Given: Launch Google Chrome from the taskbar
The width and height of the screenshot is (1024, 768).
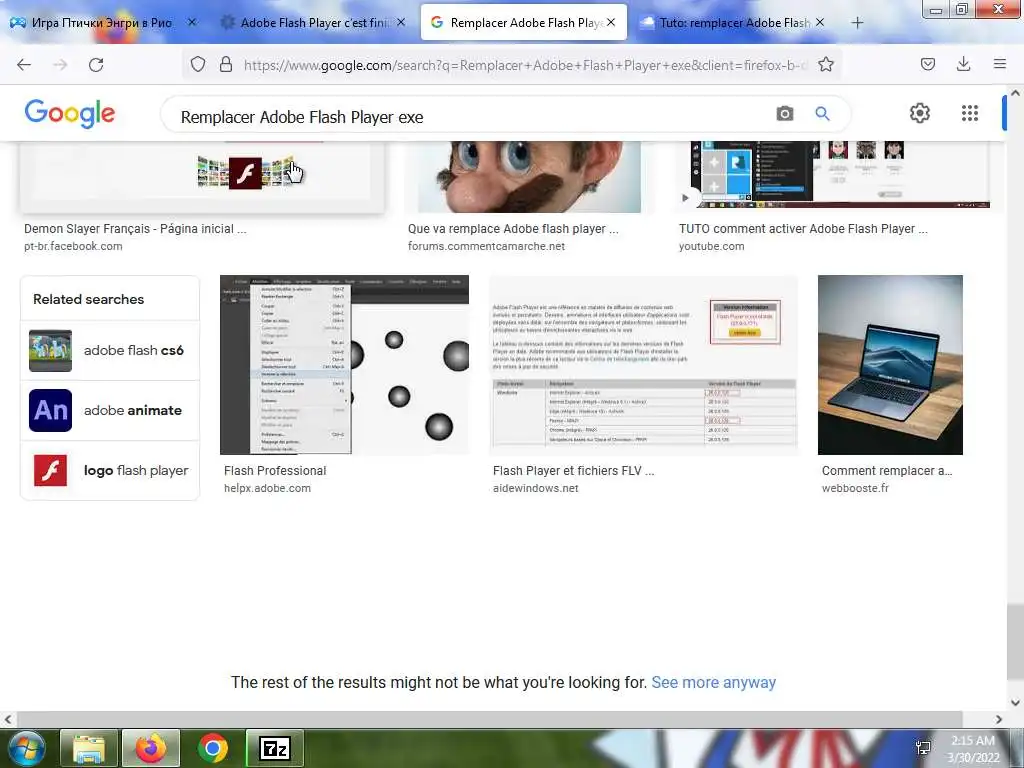Looking at the screenshot, I should 213,748.
